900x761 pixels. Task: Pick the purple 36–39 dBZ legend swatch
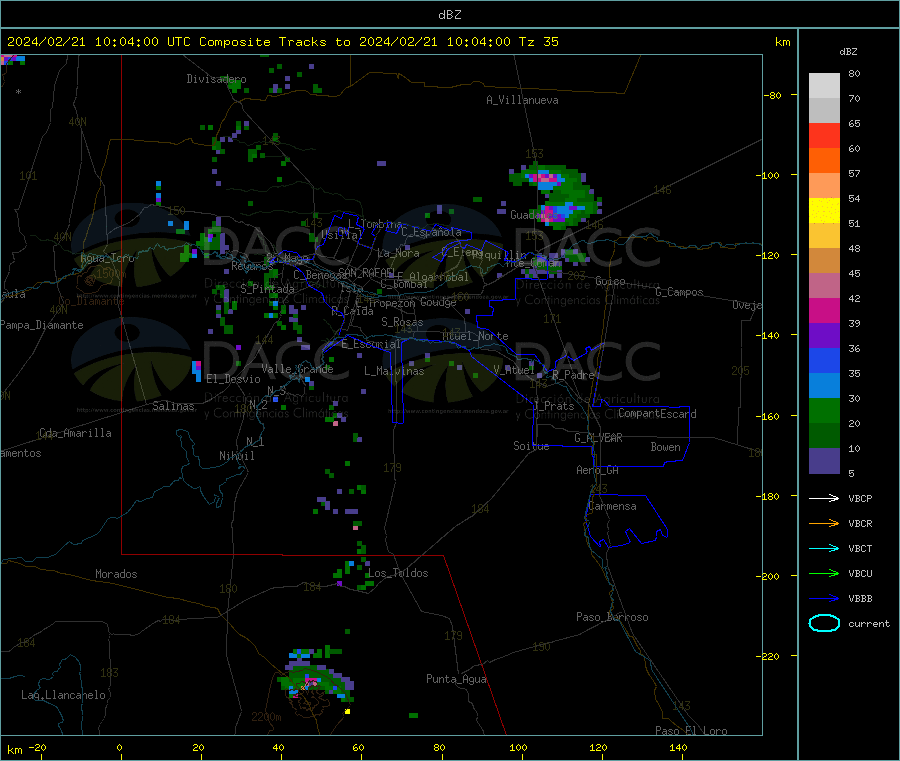[x=824, y=336]
